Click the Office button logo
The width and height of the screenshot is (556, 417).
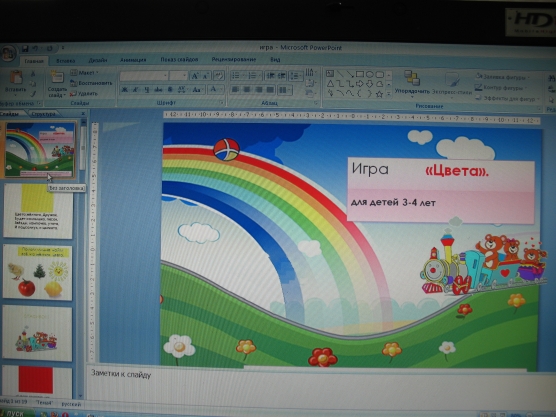click(x=9, y=54)
